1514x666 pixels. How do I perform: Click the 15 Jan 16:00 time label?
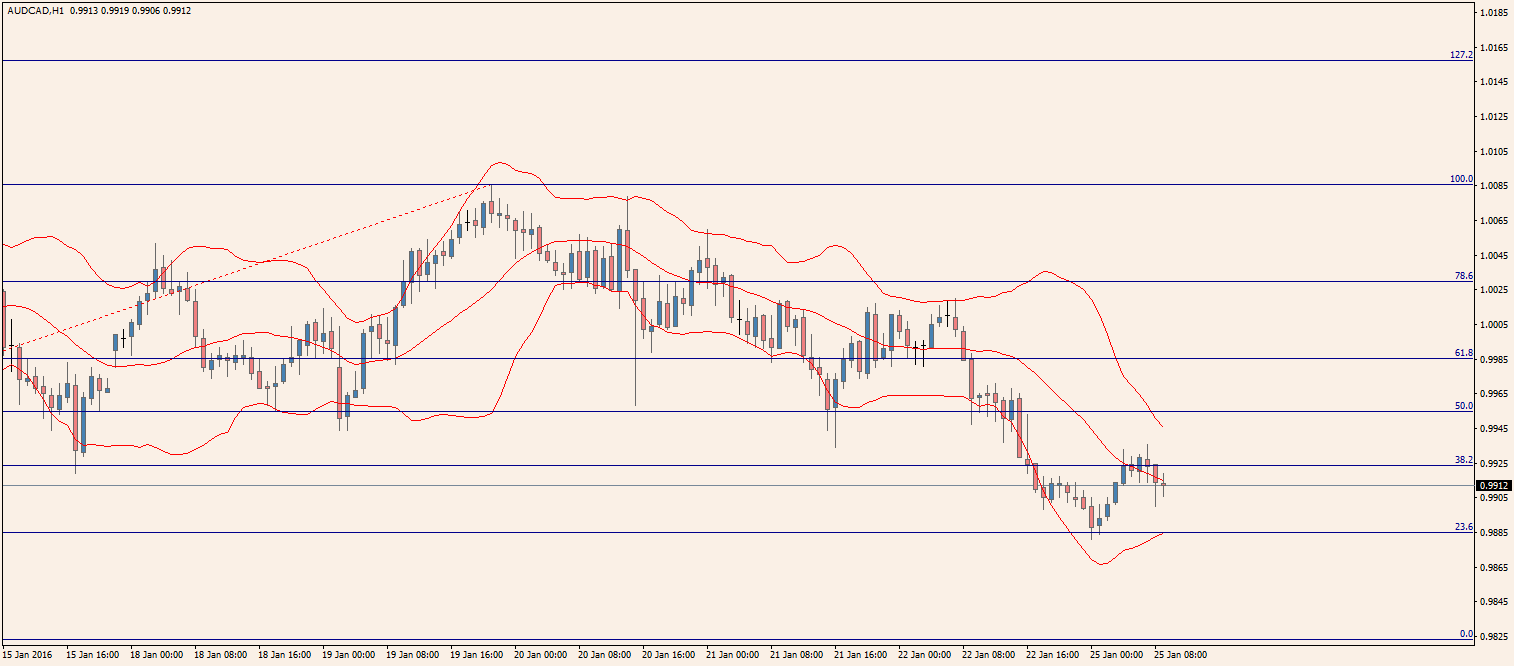click(x=93, y=655)
